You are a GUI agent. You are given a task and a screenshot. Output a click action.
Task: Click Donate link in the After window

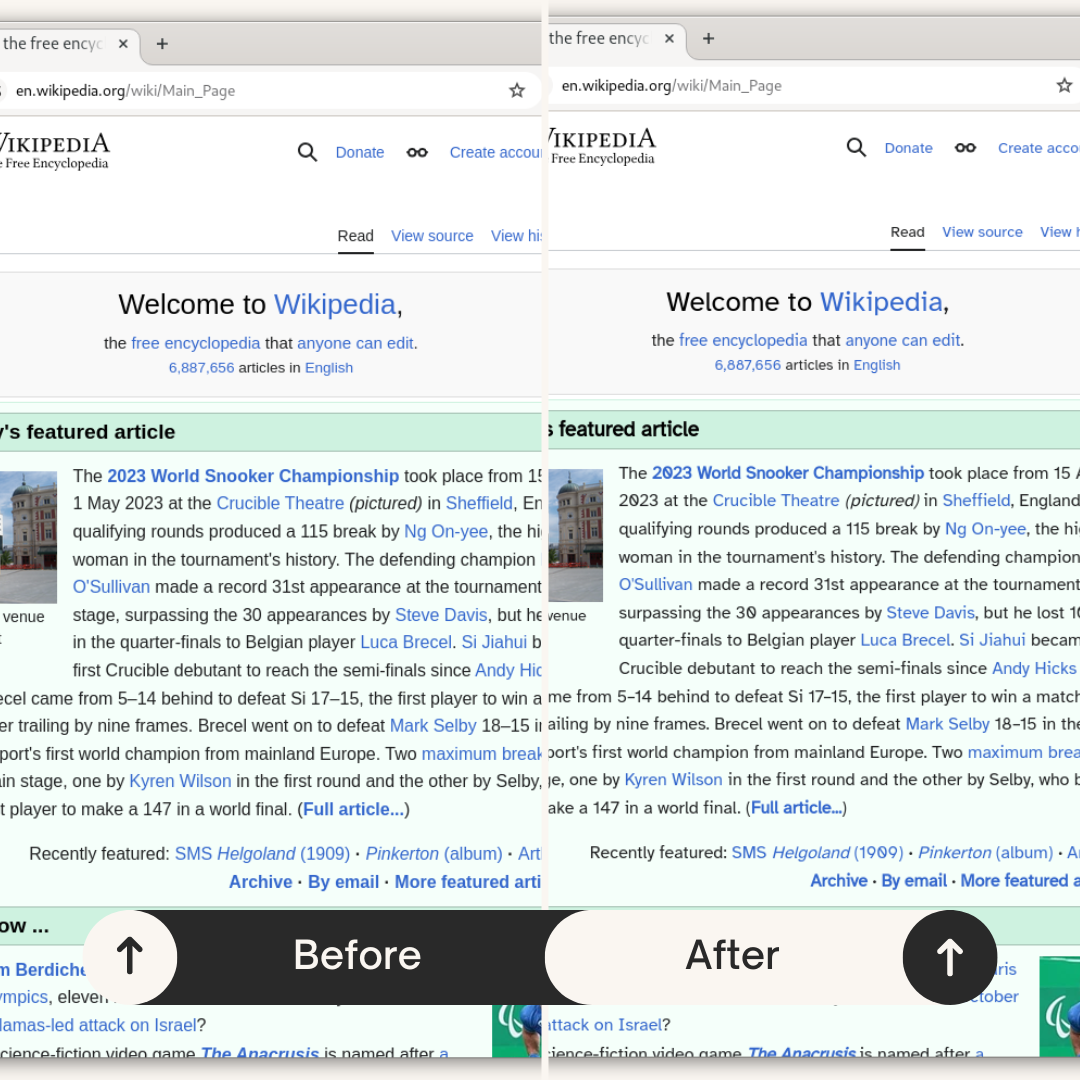coord(908,148)
